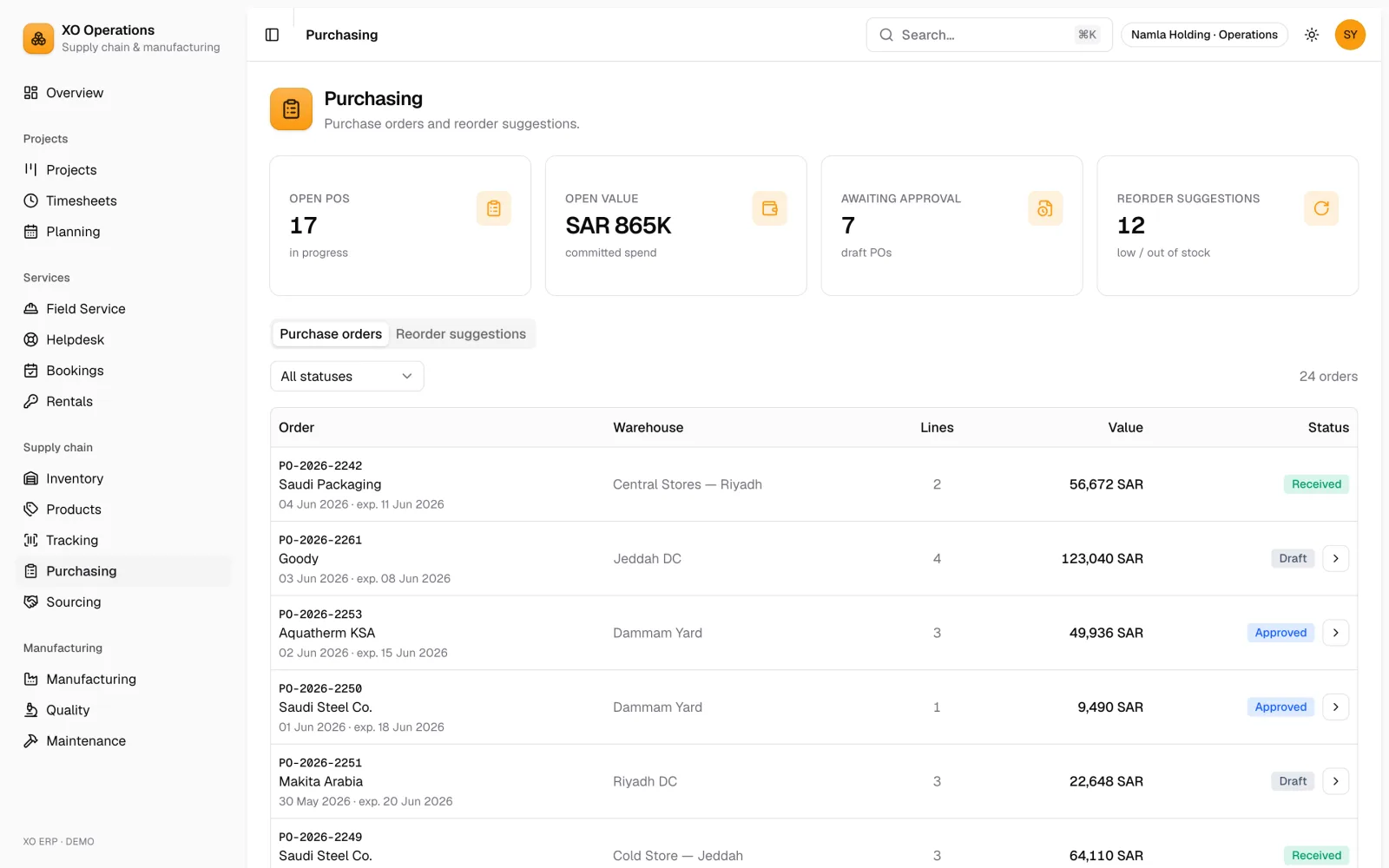Go to Products page
Screen dimensions: 1389x868
124,510
